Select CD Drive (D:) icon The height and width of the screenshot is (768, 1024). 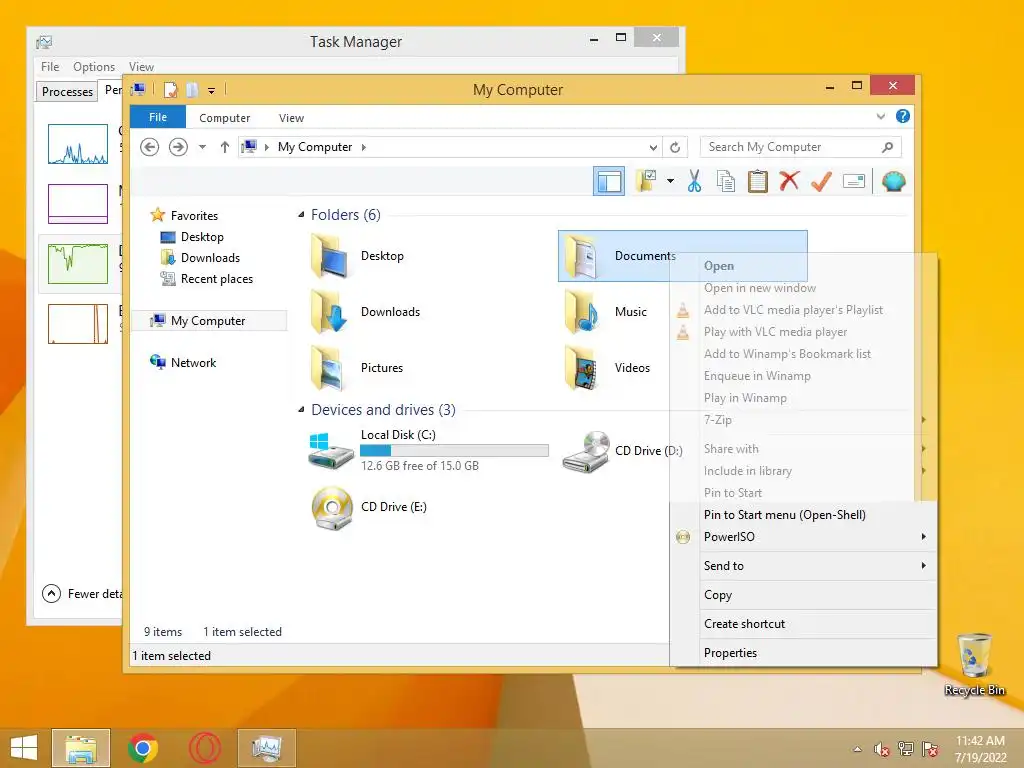point(586,451)
